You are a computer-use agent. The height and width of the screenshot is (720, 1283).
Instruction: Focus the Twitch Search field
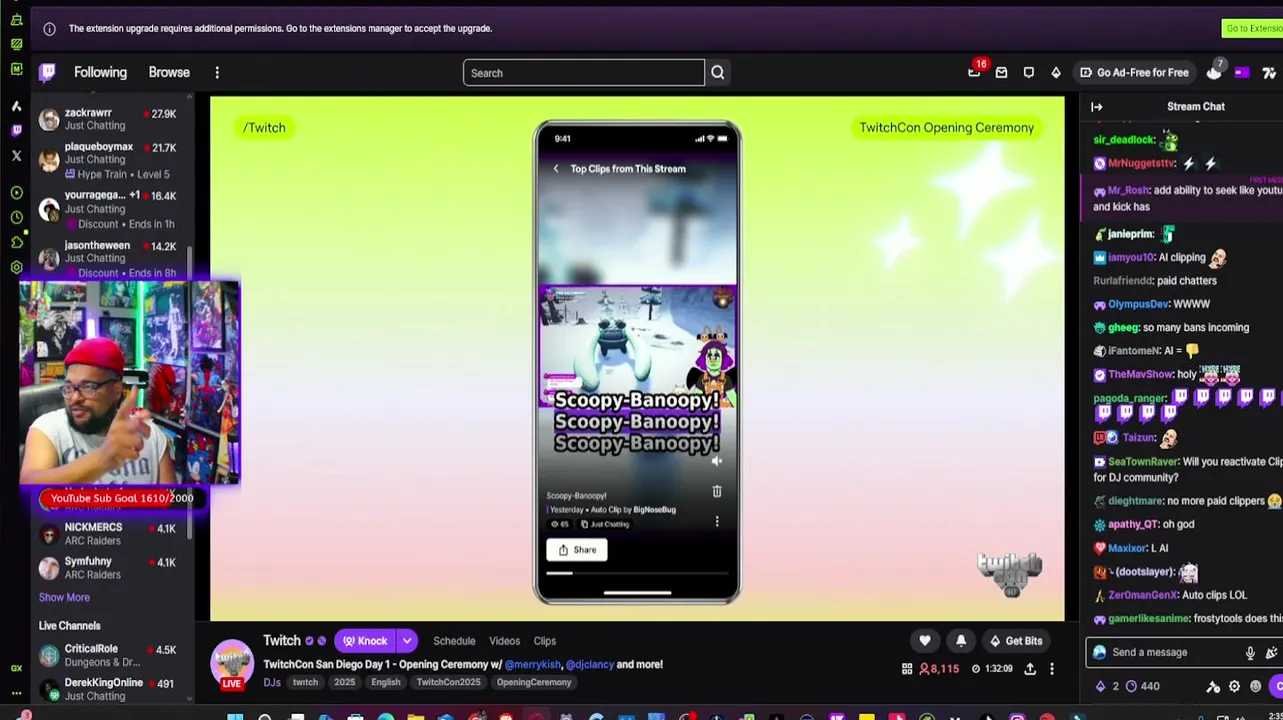(x=584, y=73)
